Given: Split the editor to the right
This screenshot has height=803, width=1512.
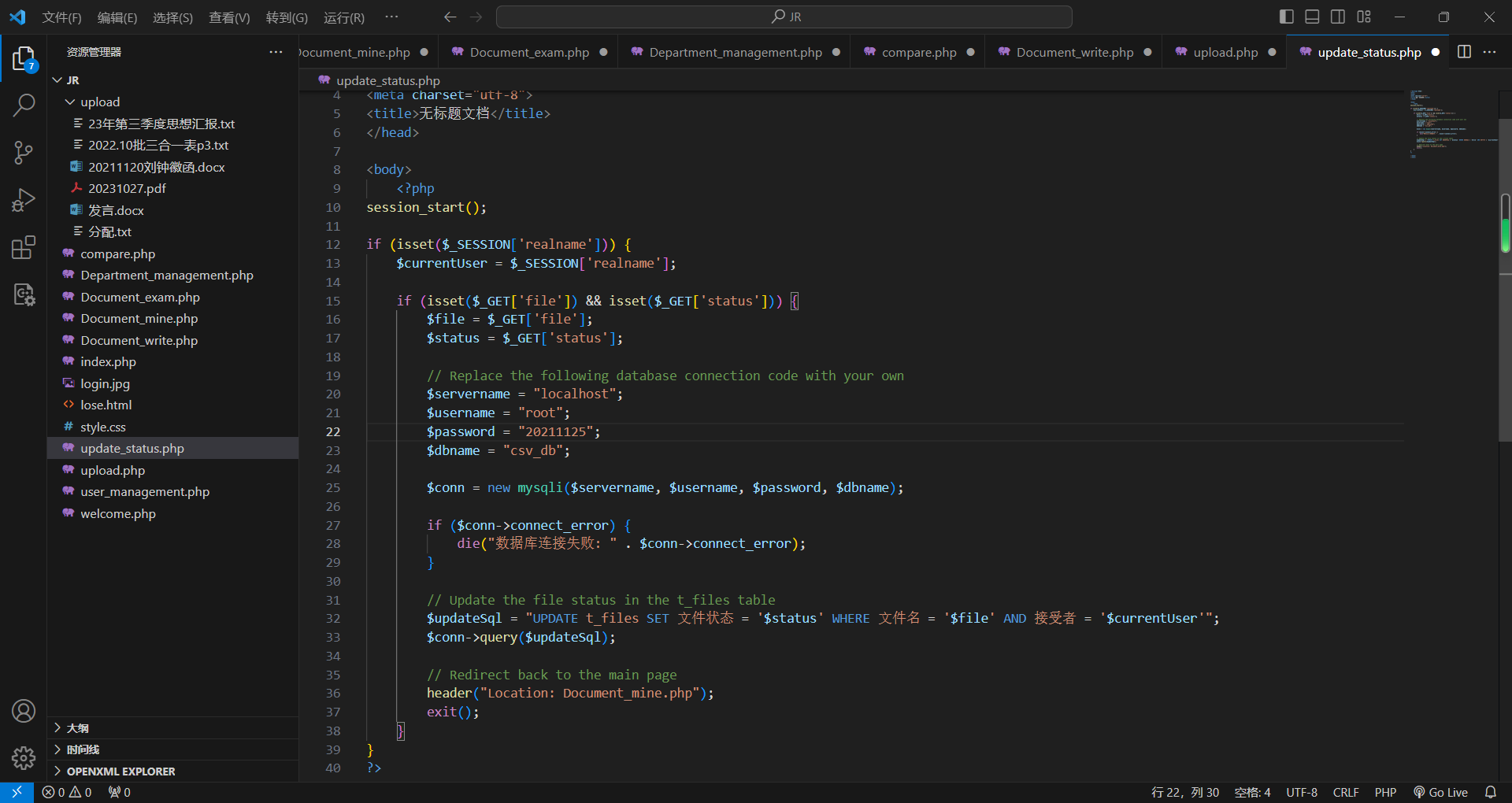Looking at the screenshot, I should click(1464, 52).
